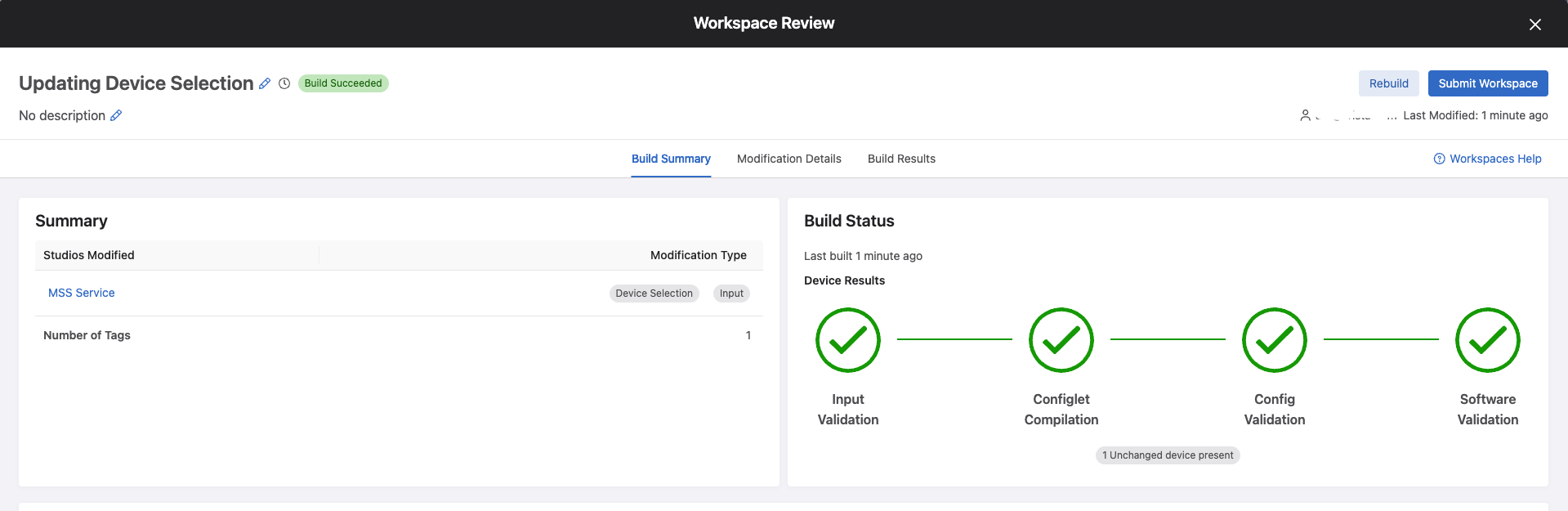Click the No description text
1568x511 pixels.
click(62, 115)
